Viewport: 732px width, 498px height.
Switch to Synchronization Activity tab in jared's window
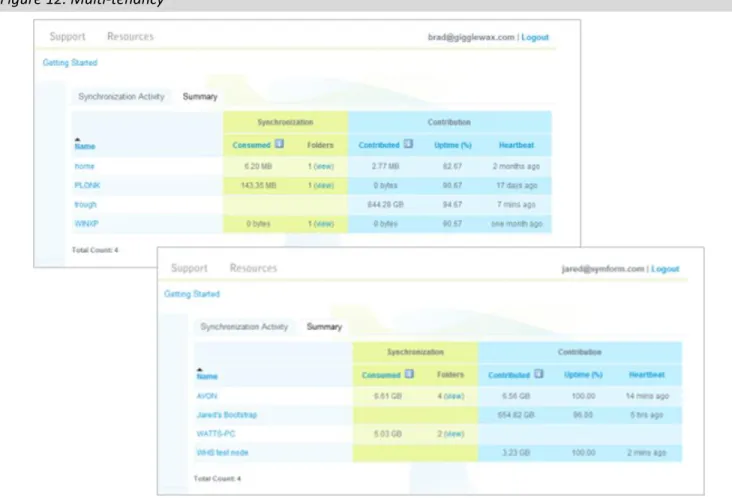pyautogui.click(x=244, y=327)
